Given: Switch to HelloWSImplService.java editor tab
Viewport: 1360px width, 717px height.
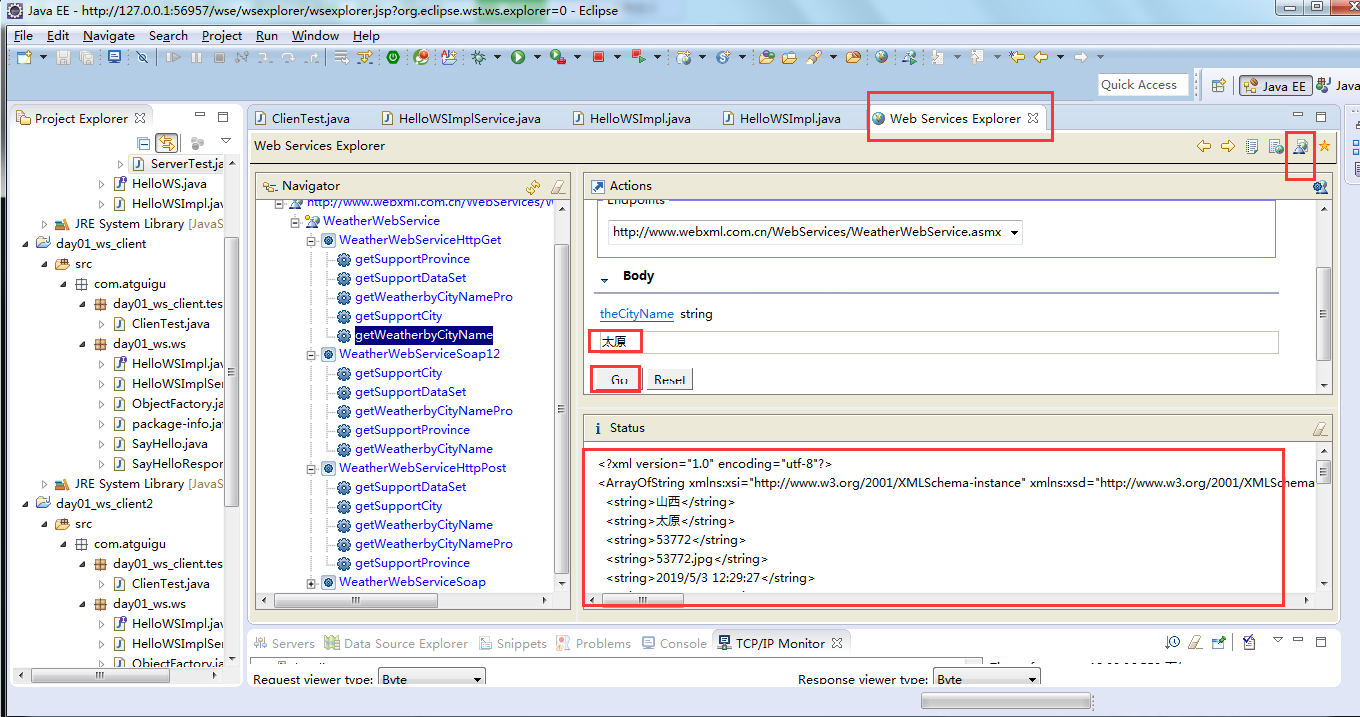Looking at the screenshot, I should click(x=459, y=118).
